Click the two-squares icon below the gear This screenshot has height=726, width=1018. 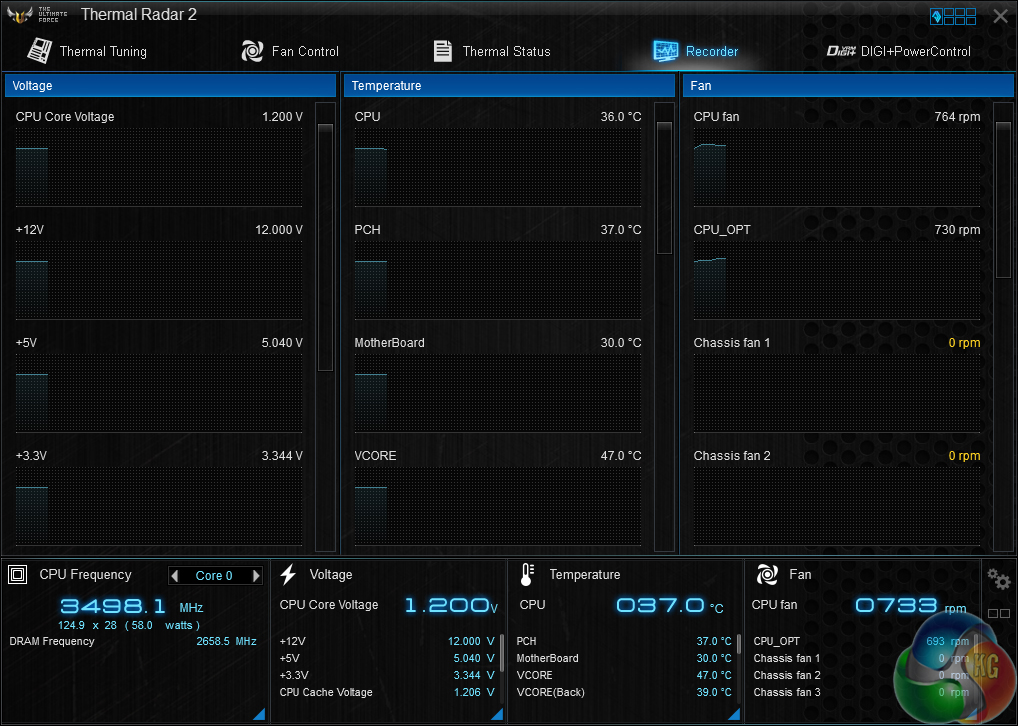point(998,613)
